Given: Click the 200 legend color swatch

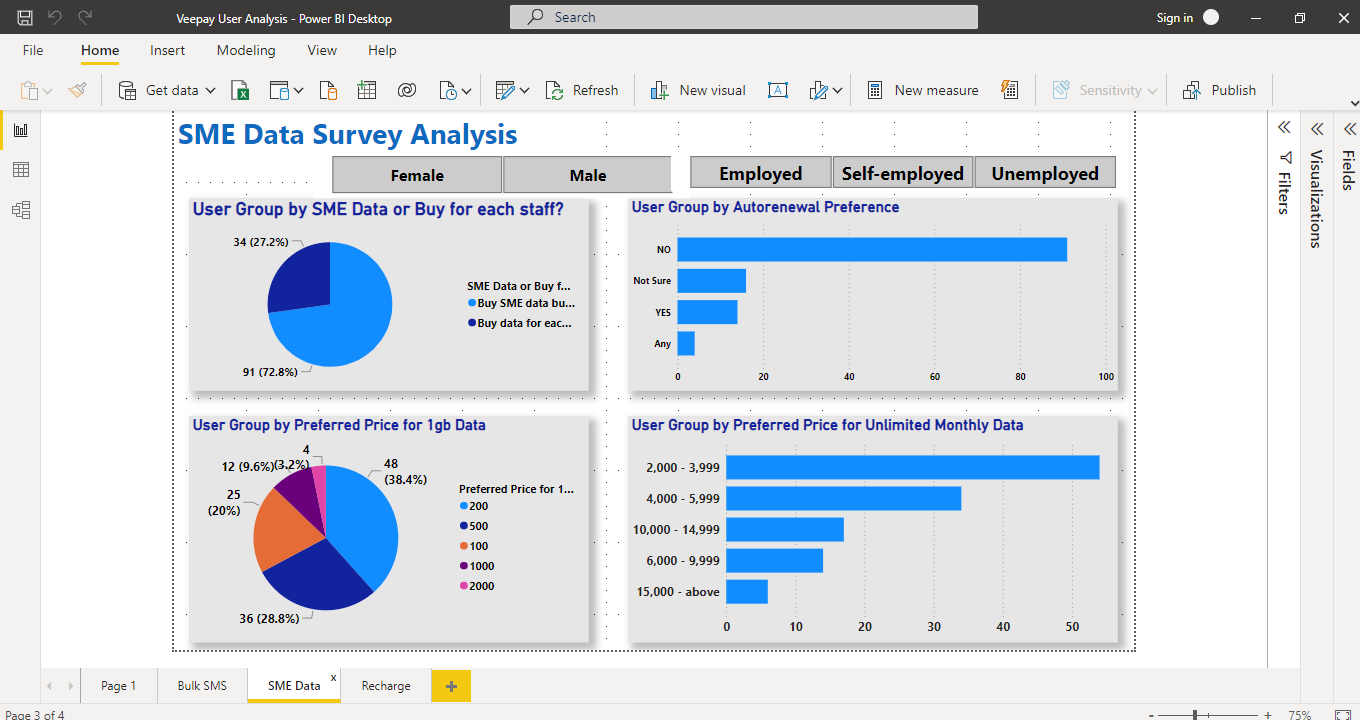Looking at the screenshot, I should tap(464, 506).
